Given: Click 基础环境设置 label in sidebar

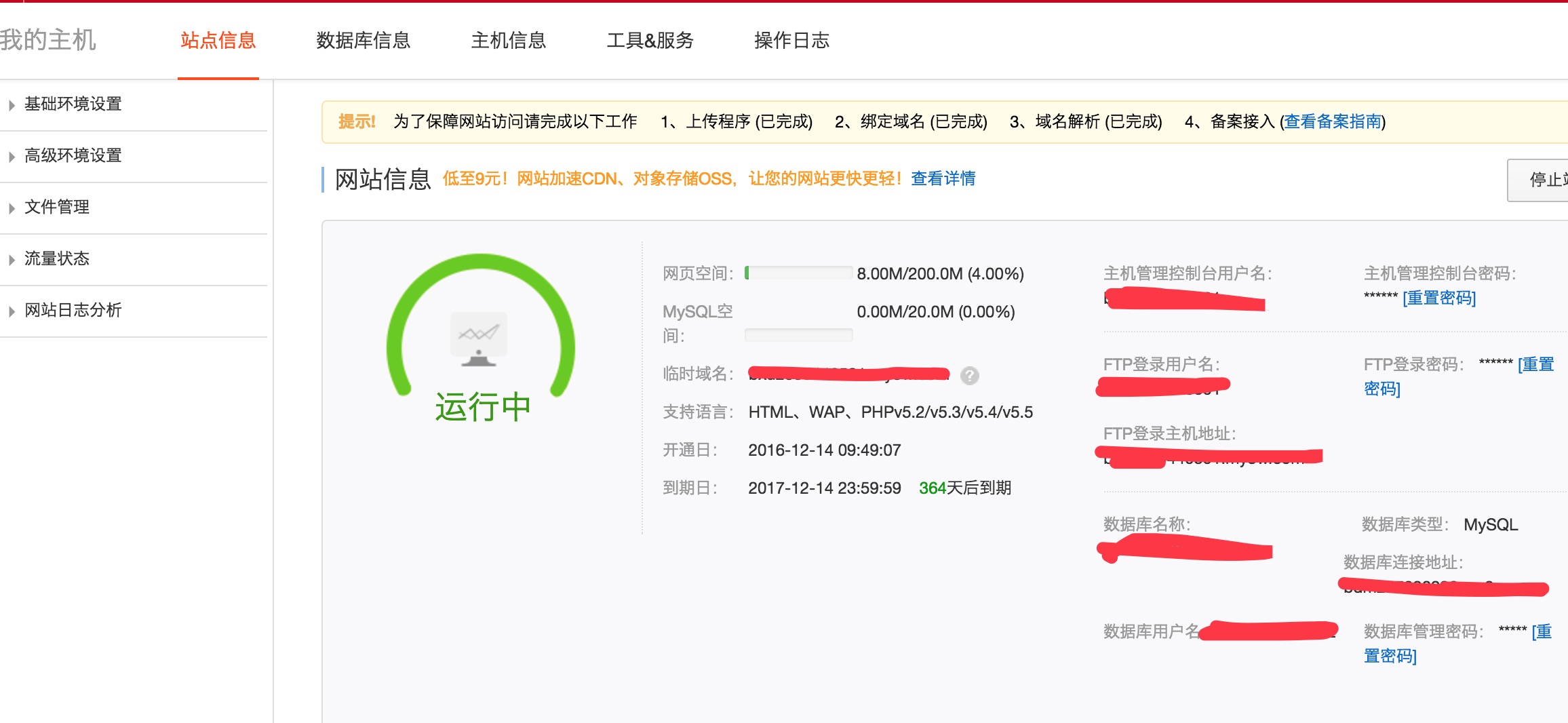Looking at the screenshot, I should 73,104.
